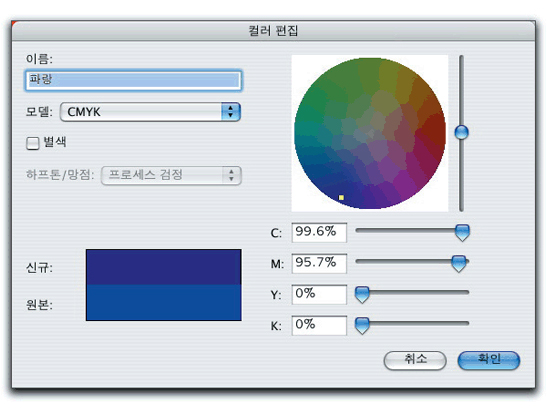Click the C percentage input field
Viewport: 548px width, 409px height.
319,232
